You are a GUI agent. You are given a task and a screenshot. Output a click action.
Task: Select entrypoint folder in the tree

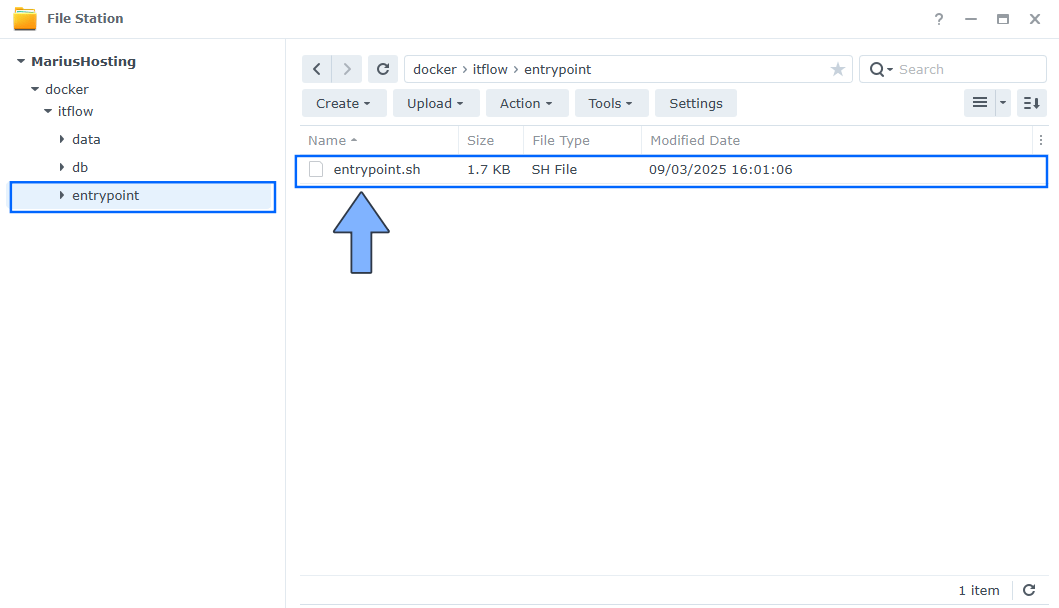pos(105,195)
